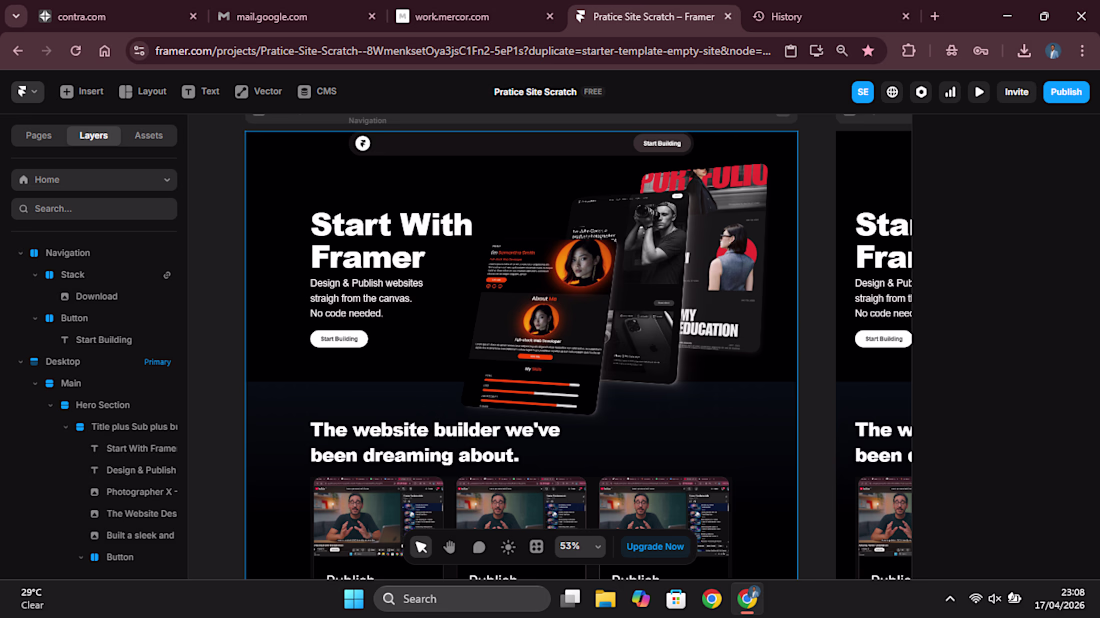Image resolution: width=1100 pixels, height=618 pixels.
Task: Switch to the Assets tab
Action: click(x=148, y=135)
